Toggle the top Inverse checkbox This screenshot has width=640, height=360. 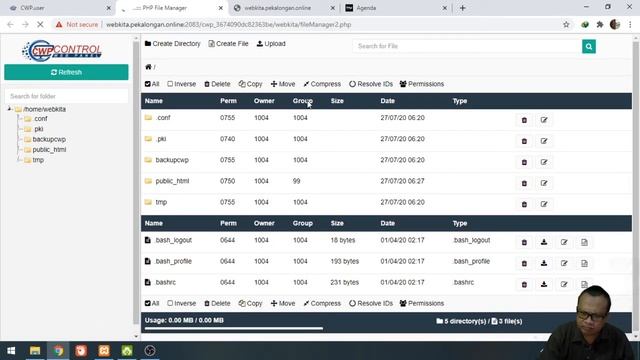pos(170,84)
